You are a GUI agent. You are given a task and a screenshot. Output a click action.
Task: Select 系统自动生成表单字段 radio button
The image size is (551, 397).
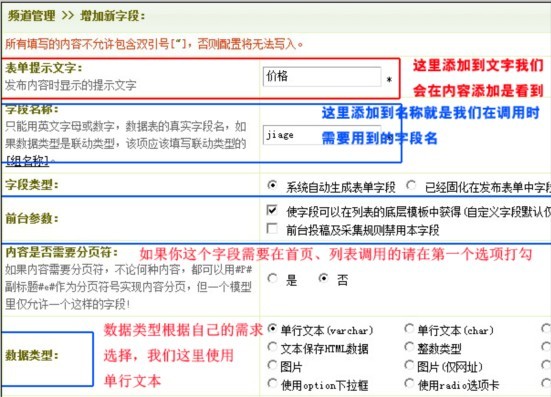(x=272, y=185)
